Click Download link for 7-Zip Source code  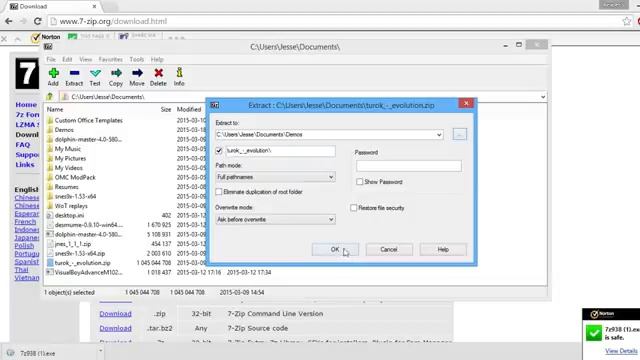[x=116, y=328]
